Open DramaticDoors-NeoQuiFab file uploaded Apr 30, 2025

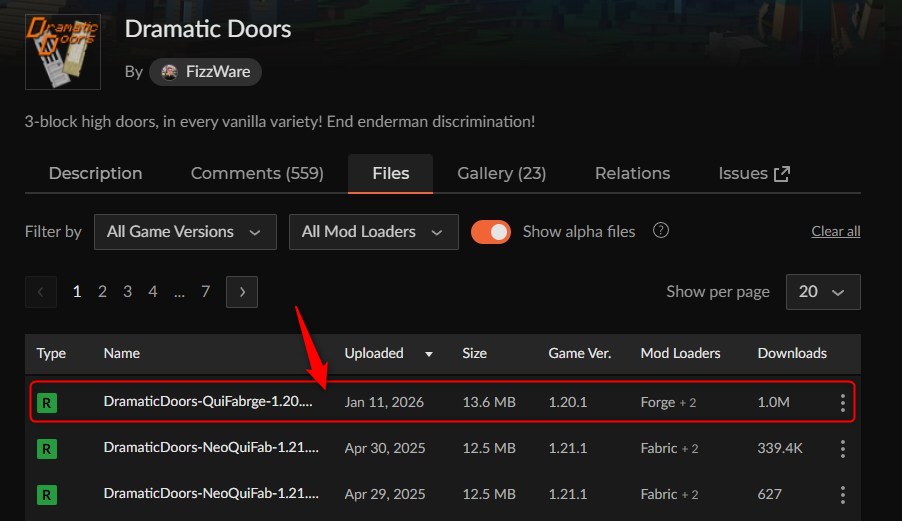(x=211, y=447)
